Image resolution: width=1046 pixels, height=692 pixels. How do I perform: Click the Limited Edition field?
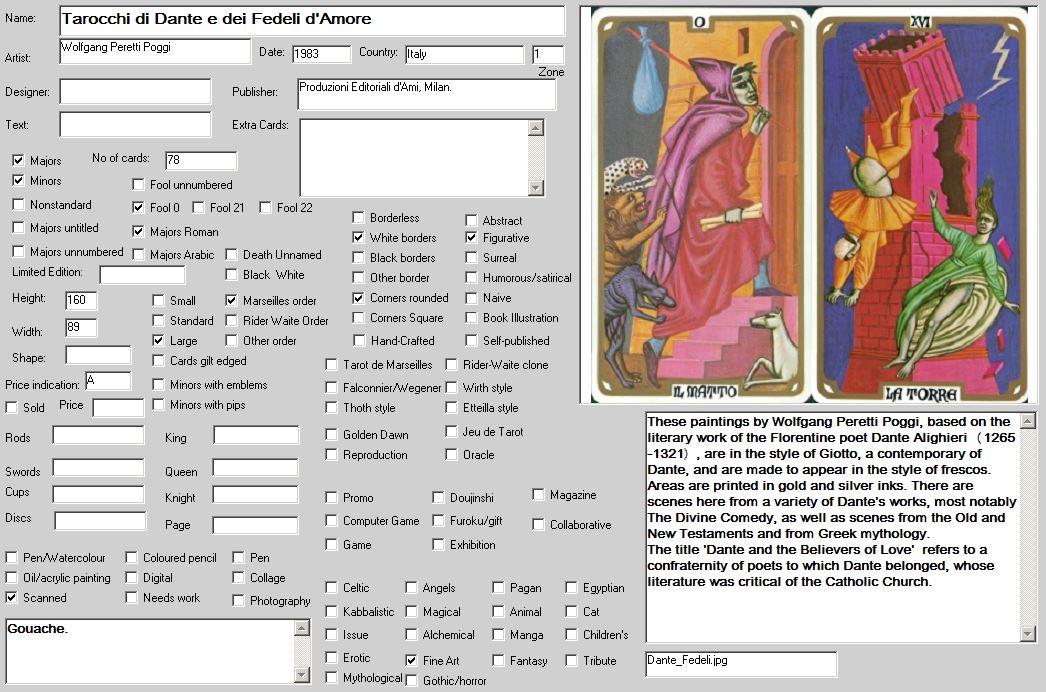click(142, 274)
